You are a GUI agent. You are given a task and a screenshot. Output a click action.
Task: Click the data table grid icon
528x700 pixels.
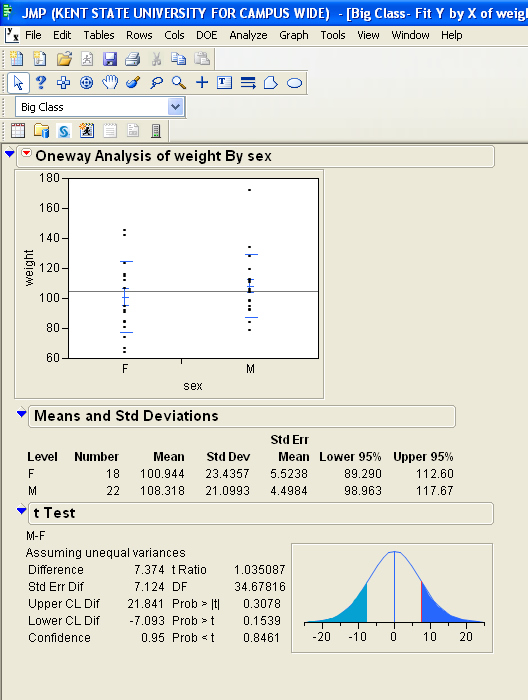pos(18,131)
